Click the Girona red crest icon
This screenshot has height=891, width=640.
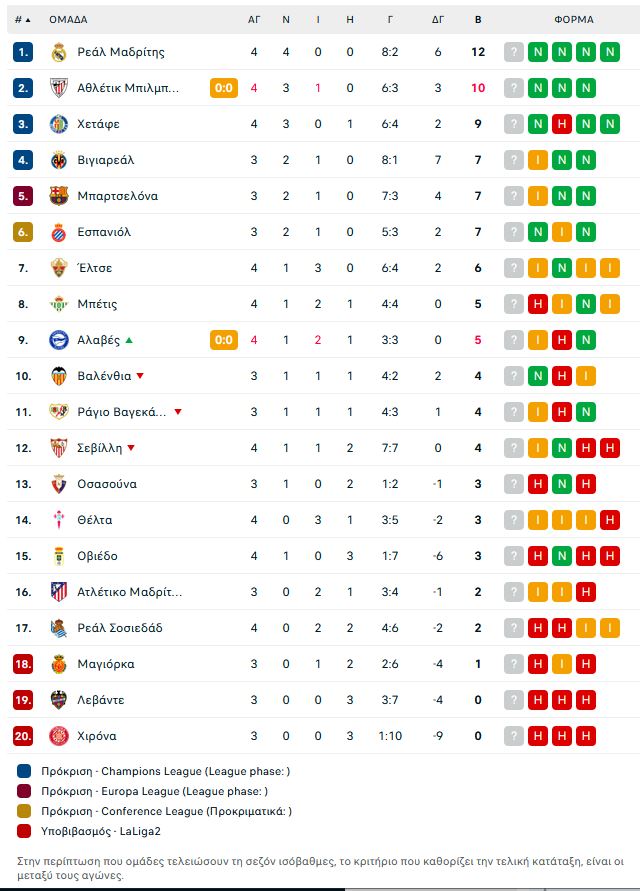(59, 736)
